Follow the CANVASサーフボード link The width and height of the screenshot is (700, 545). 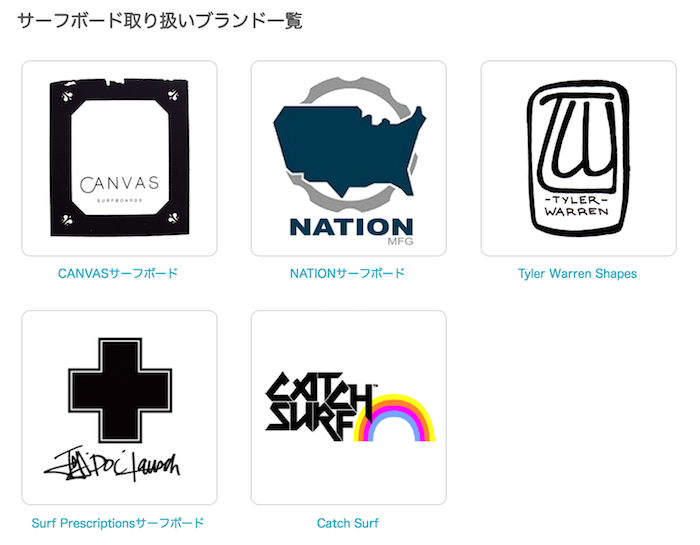click(118, 273)
